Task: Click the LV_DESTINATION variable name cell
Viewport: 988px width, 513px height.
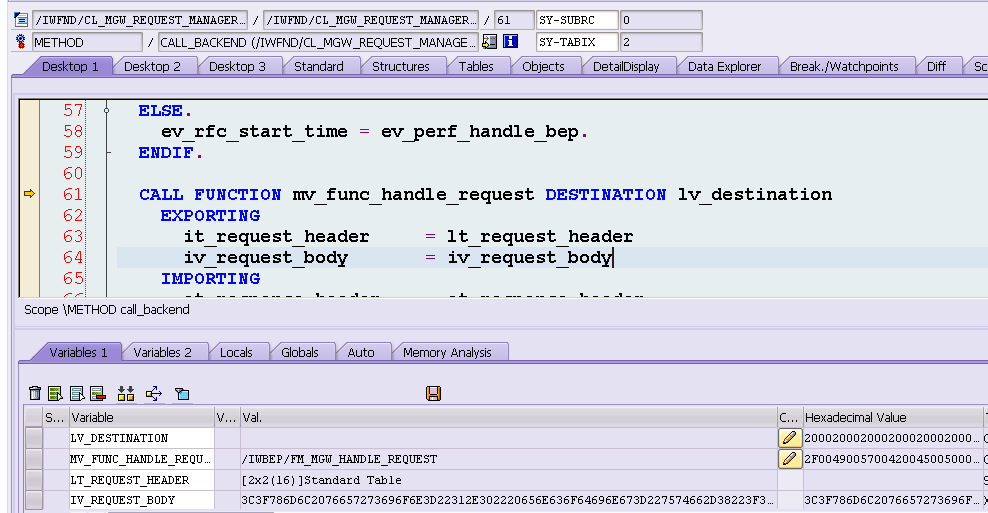Action: coord(142,438)
